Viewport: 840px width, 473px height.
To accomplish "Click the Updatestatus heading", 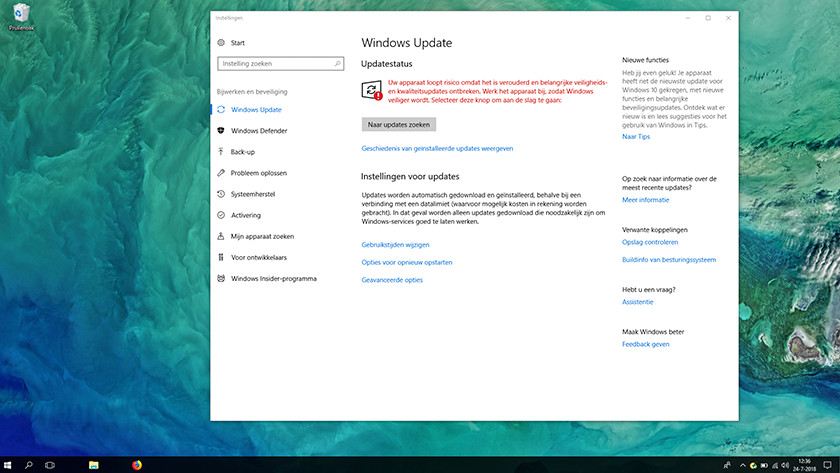I will 387,64.
